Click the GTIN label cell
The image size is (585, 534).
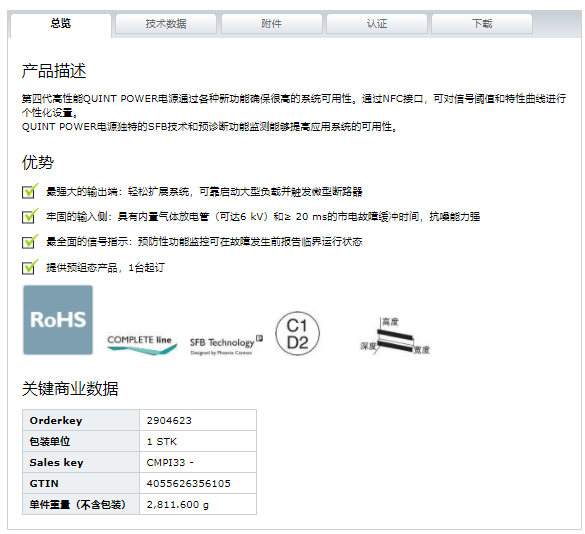(x=81, y=483)
